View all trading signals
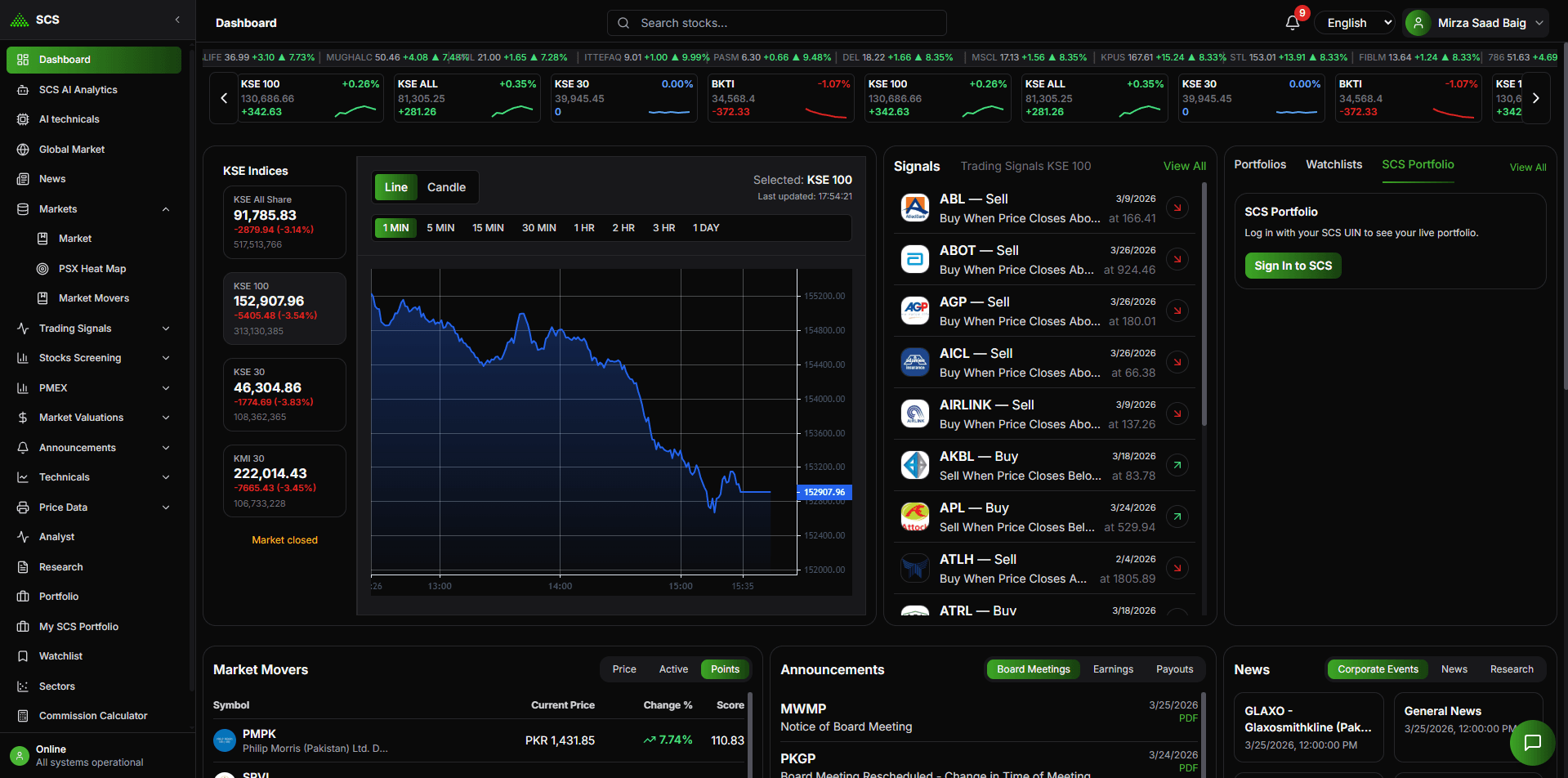 click(1184, 166)
